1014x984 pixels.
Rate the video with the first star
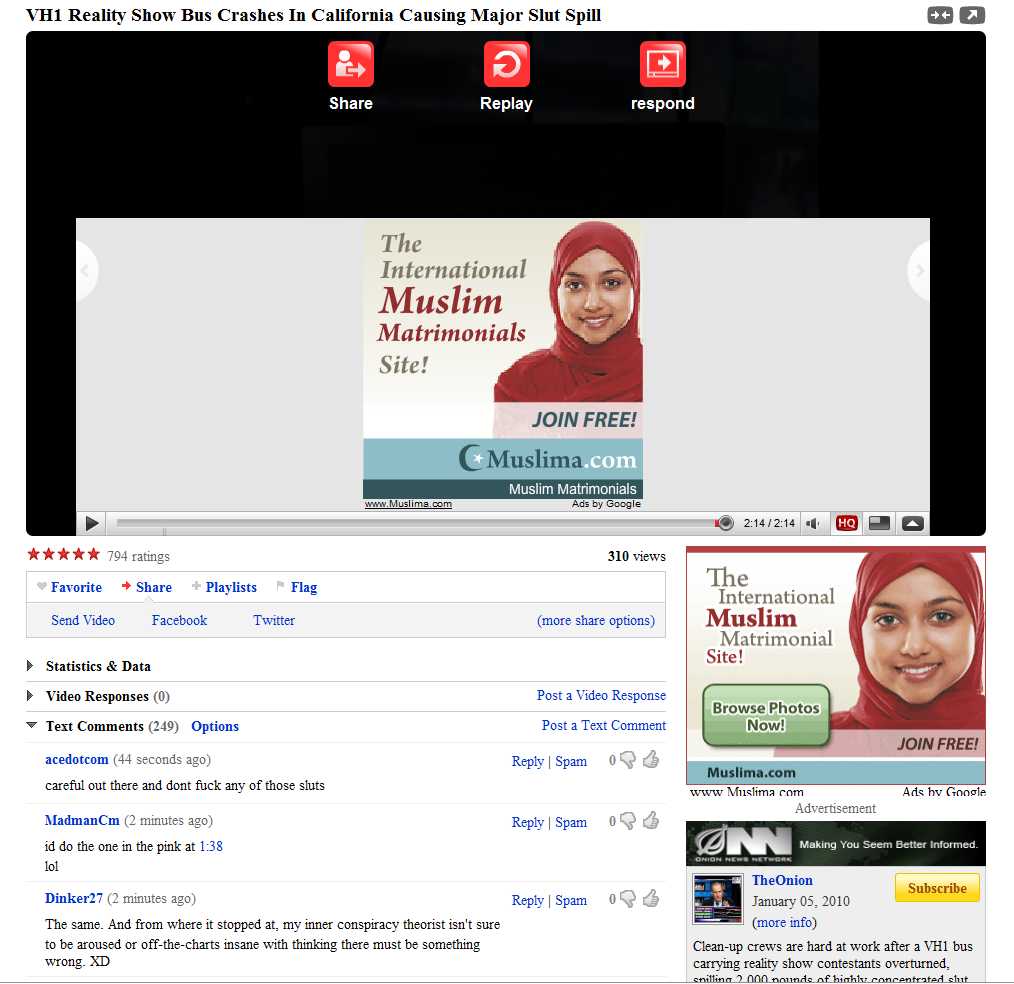tap(34, 554)
